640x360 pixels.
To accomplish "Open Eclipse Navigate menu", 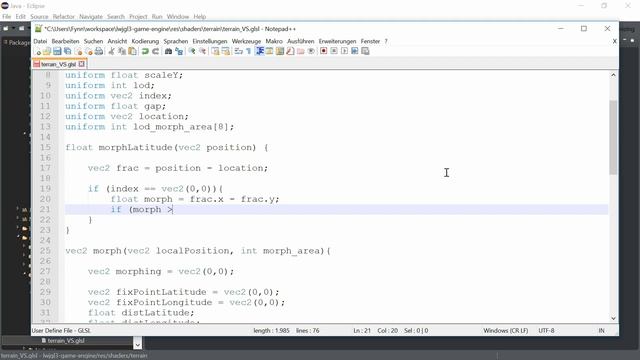I will click(x=91, y=17).
